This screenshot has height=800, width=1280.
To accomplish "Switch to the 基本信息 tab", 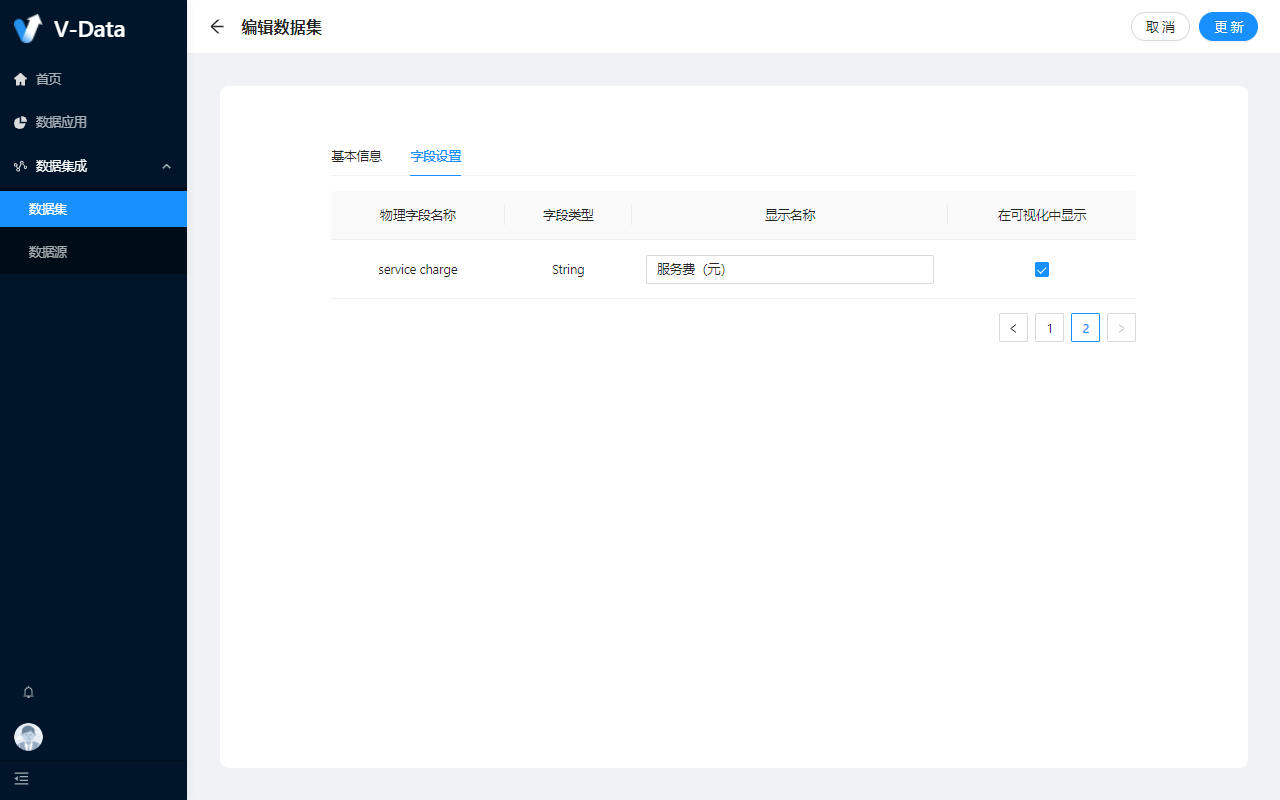I will click(x=356, y=156).
